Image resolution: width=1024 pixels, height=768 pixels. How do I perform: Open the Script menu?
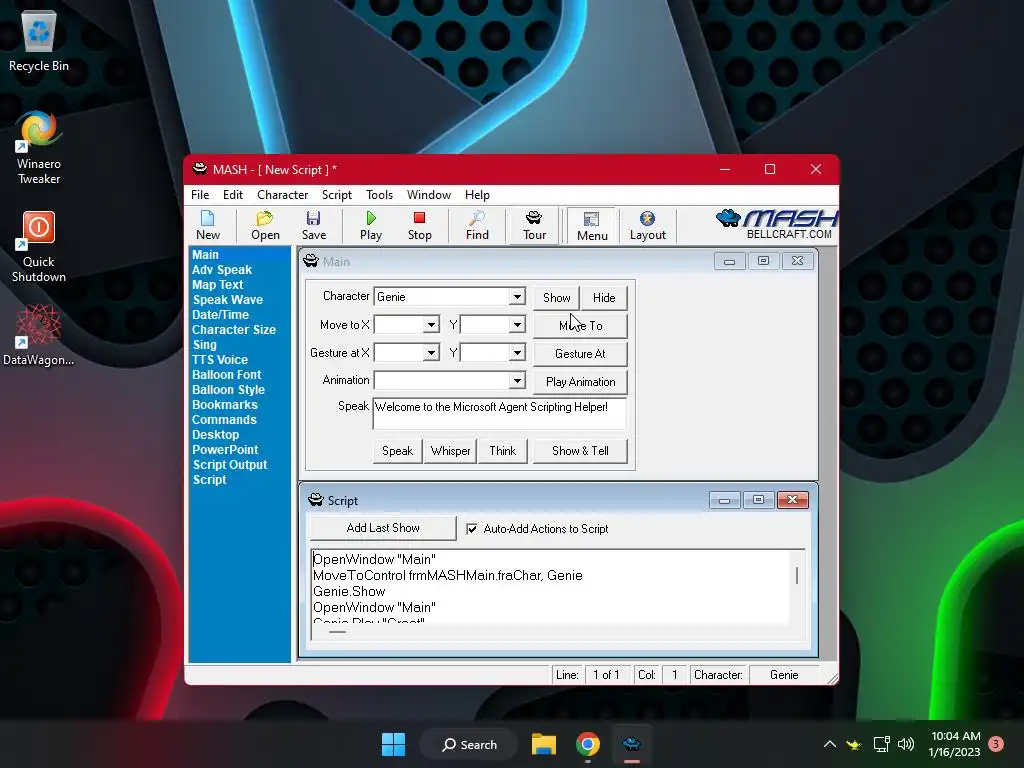click(x=336, y=195)
